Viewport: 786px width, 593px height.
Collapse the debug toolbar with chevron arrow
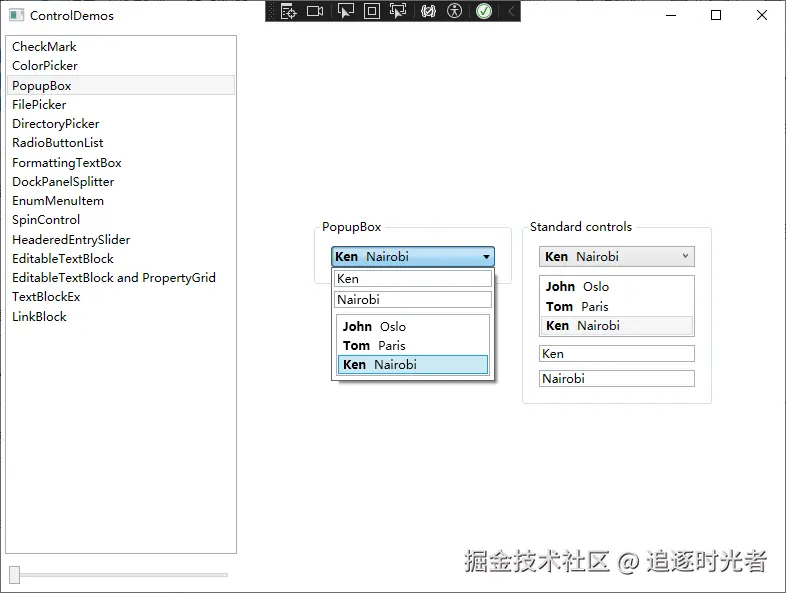click(510, 11)
